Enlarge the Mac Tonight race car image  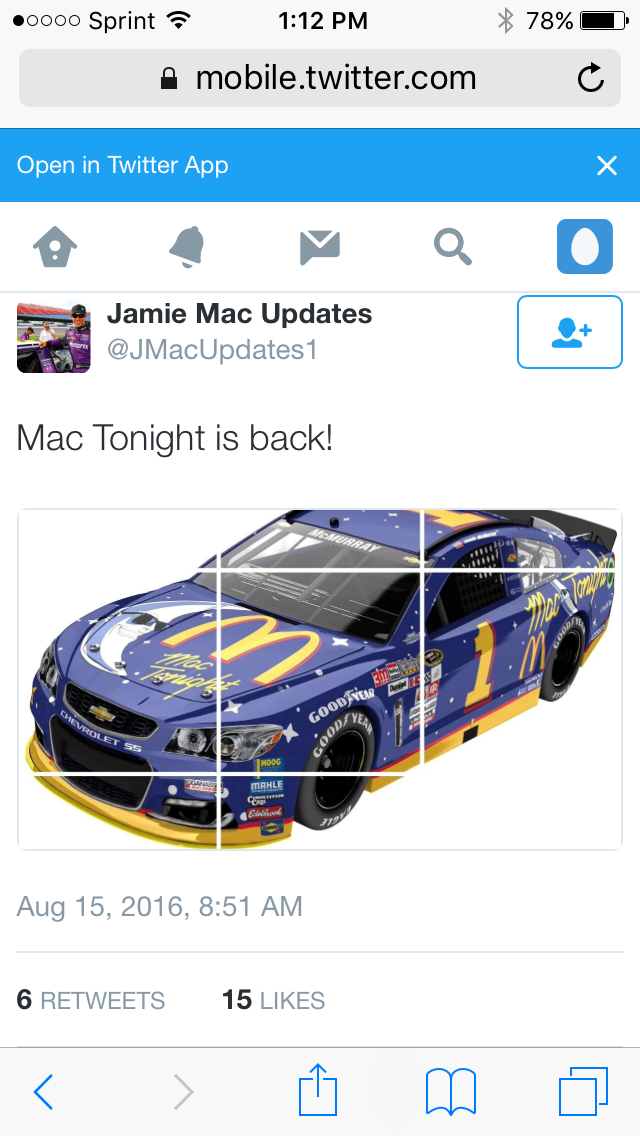320,680
